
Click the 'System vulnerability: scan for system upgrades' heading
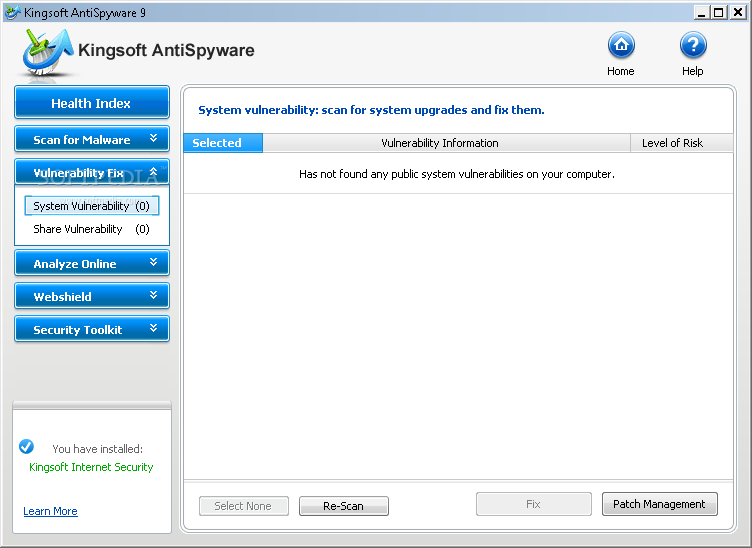click(371, 110)
